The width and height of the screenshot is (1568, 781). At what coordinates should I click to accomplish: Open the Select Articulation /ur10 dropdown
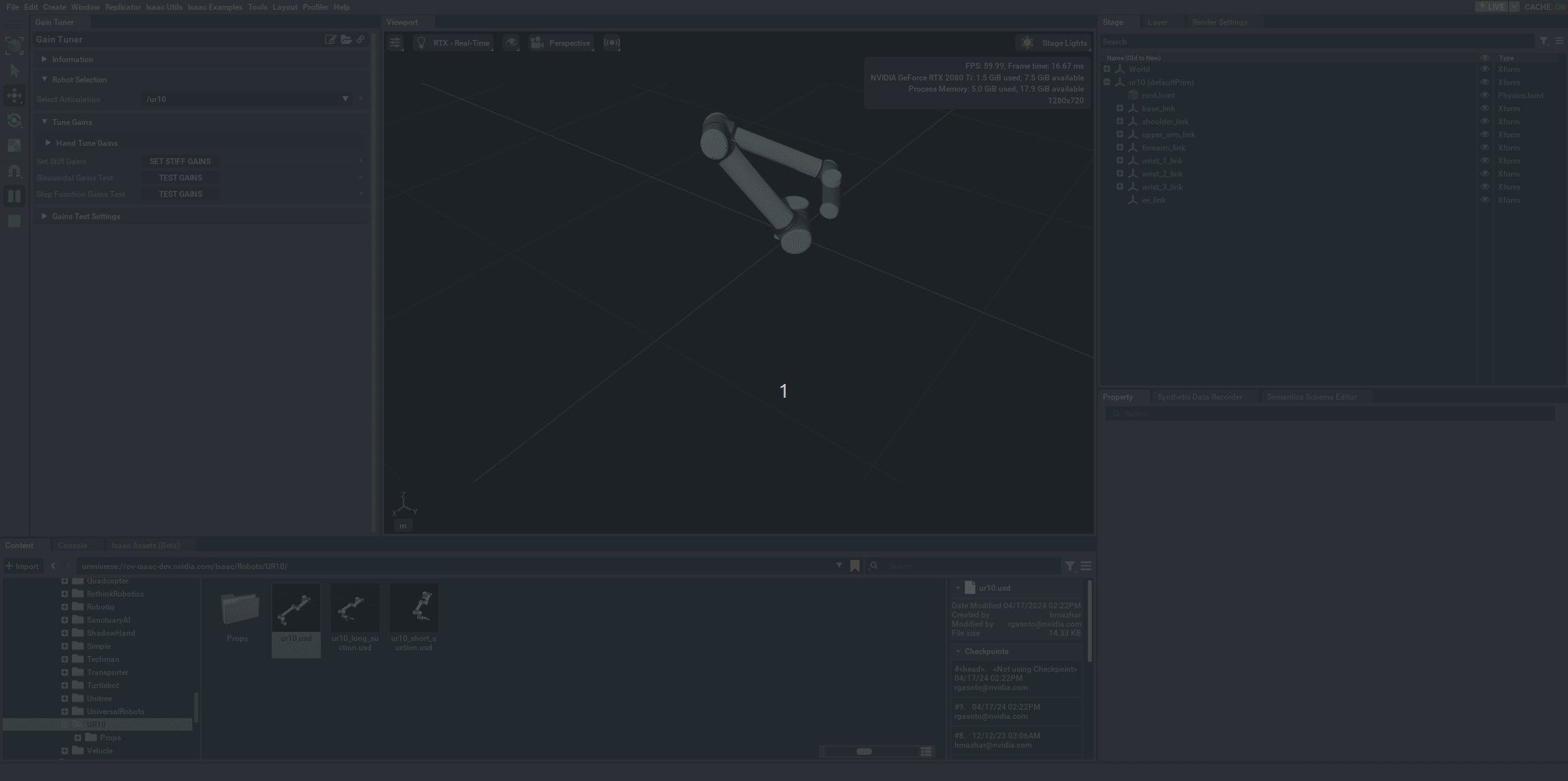[x=247, y=99]
